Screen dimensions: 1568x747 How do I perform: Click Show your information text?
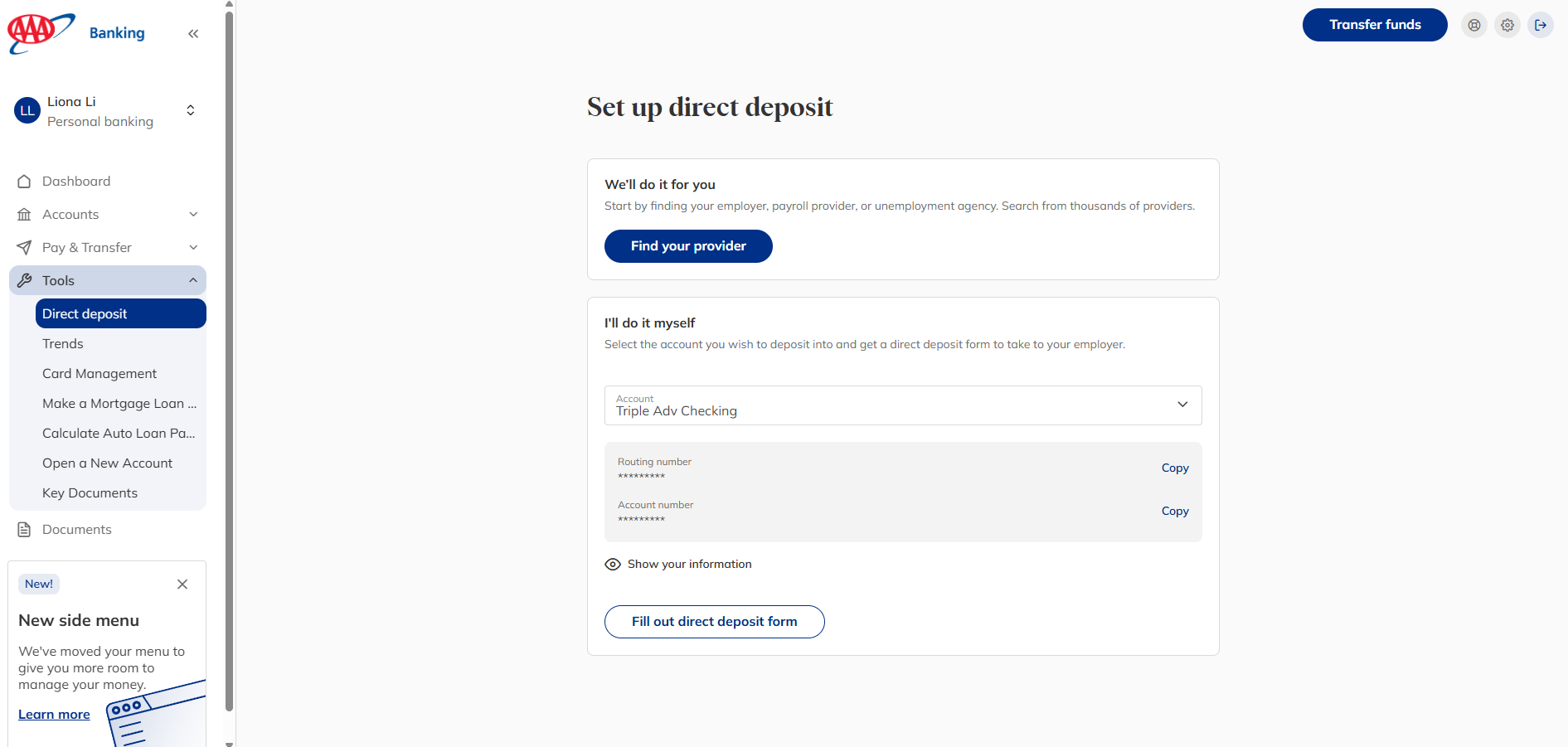(x=690, y=565)
